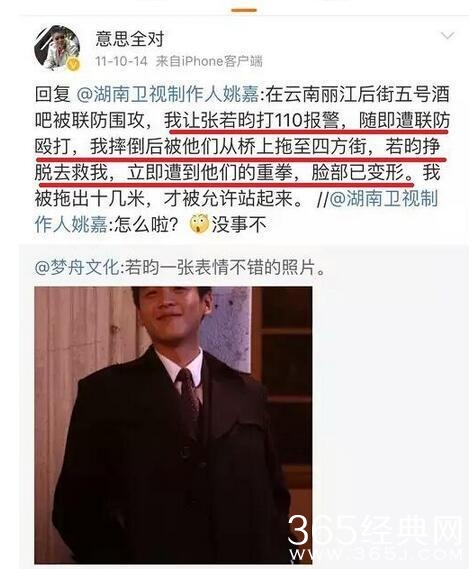Open first @湖南卫视制作人姚嘉 mention after 回复

168,94
